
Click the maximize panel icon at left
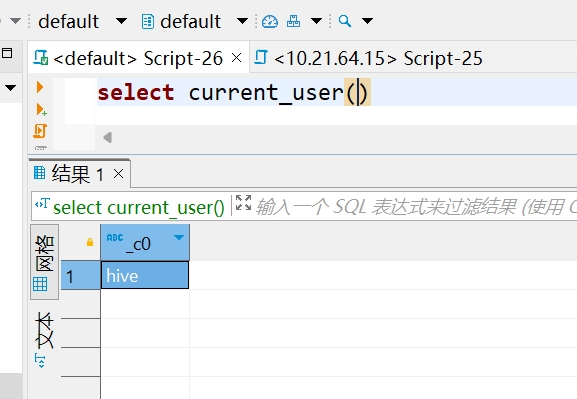[7, 53]
